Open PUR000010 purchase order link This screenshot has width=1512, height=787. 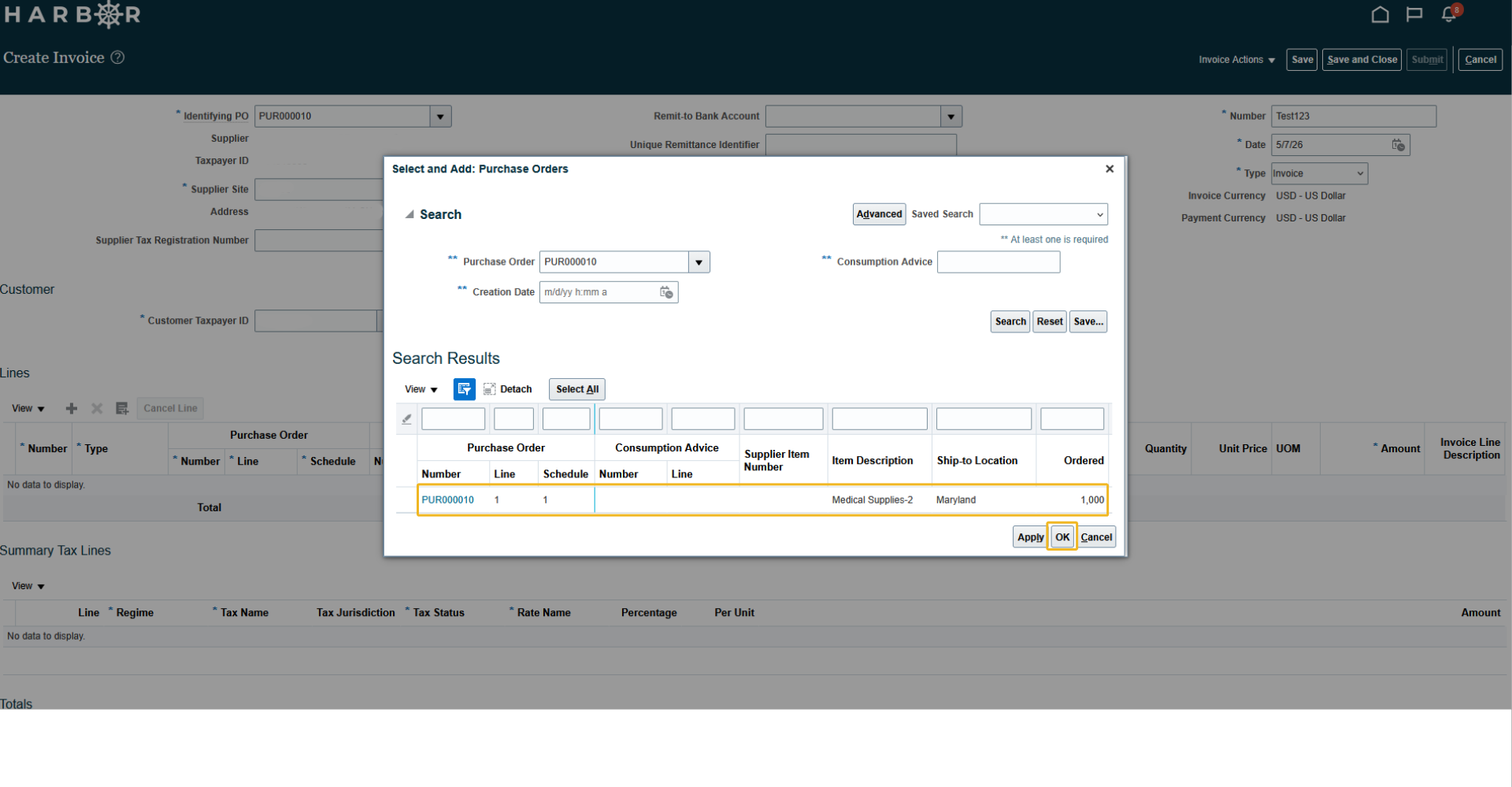coord(447,500)
